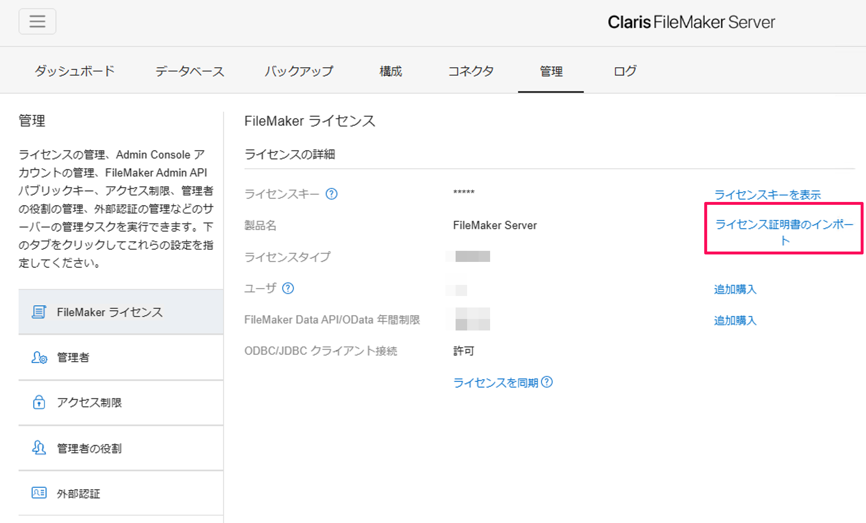
Task: Click the 製品名 label
Action: (260, 225)
